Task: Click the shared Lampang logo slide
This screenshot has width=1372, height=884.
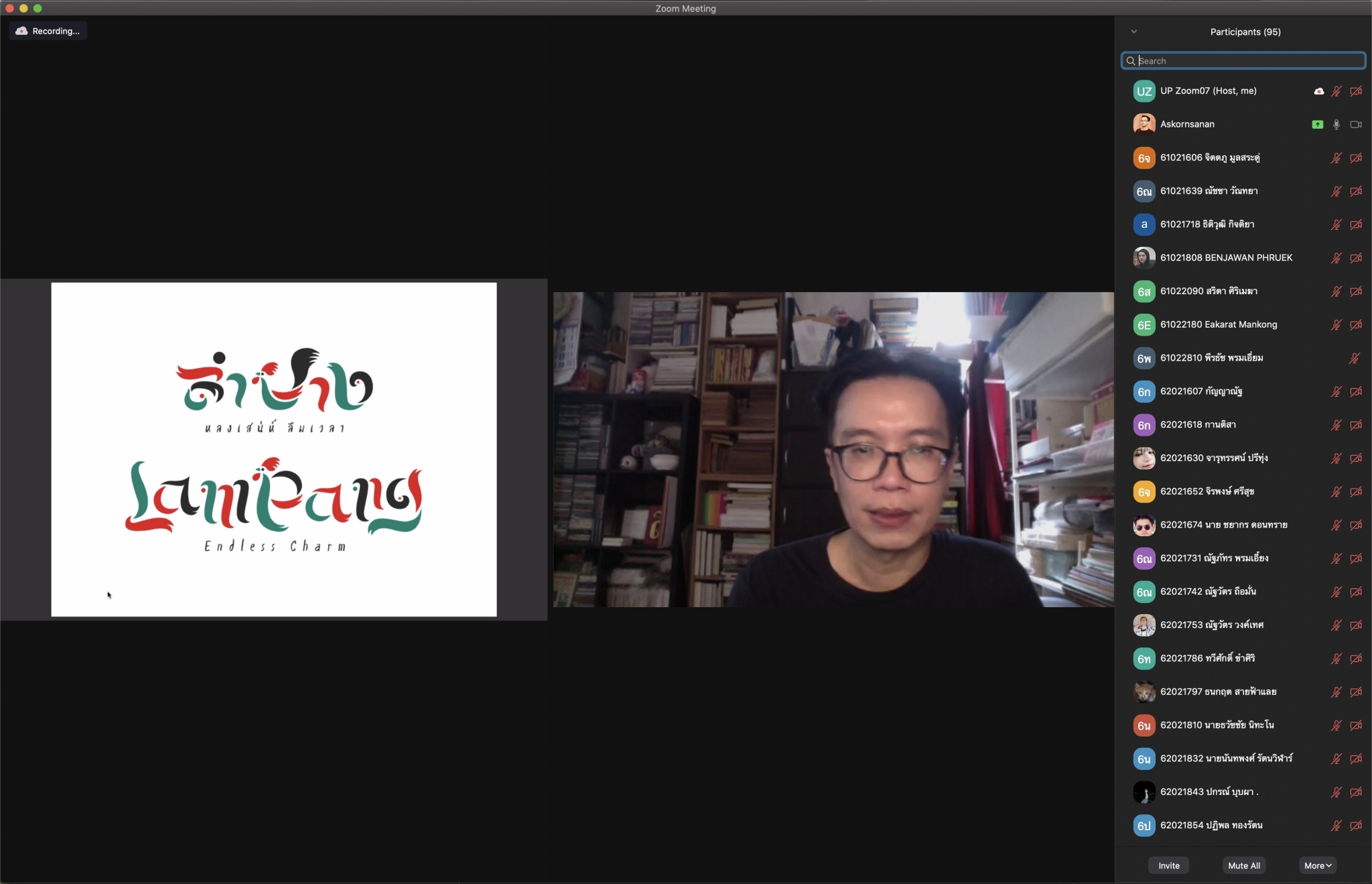Action: (x=274, y=450)
